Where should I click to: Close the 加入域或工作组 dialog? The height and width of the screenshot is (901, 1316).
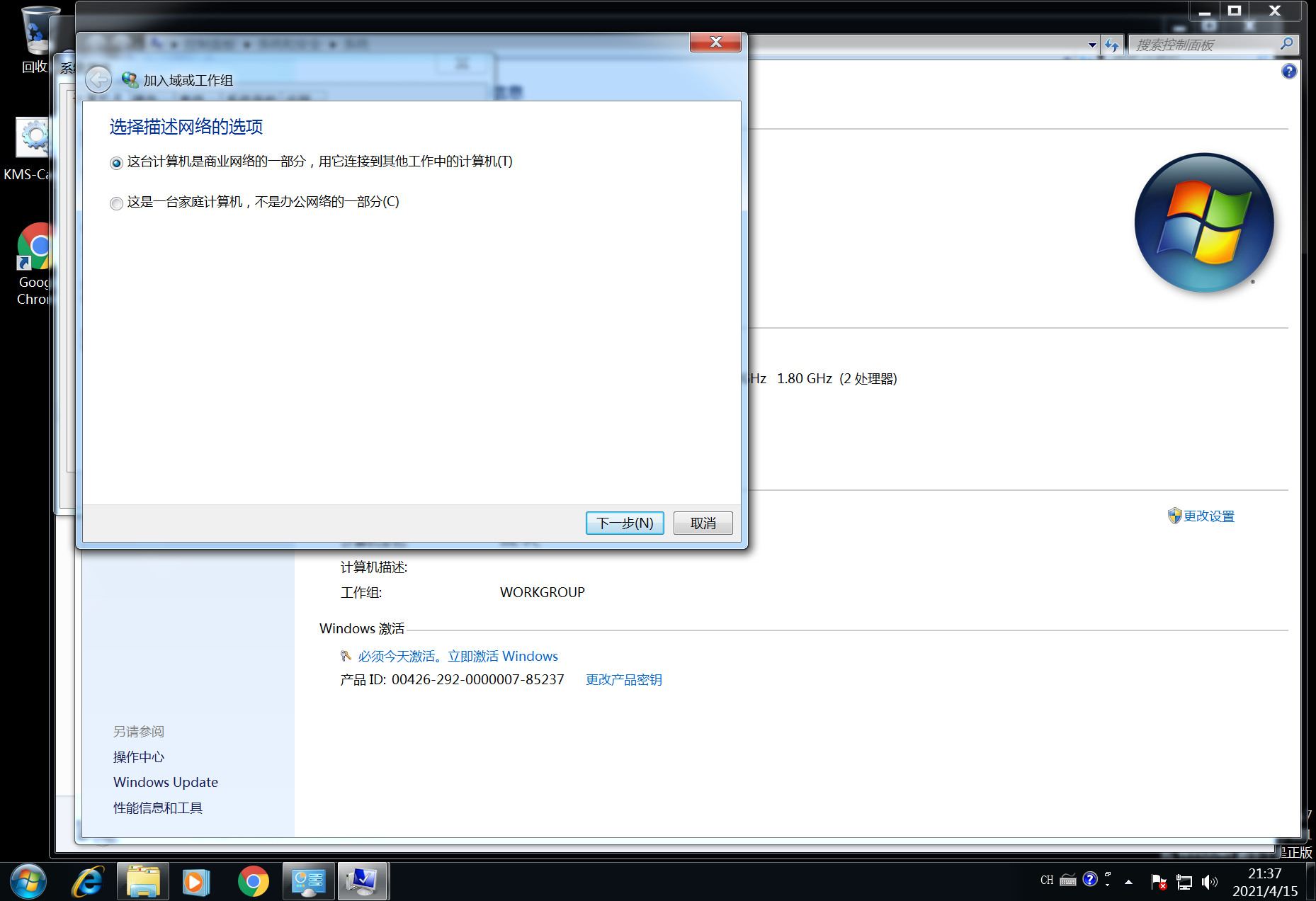coord(715,42)
